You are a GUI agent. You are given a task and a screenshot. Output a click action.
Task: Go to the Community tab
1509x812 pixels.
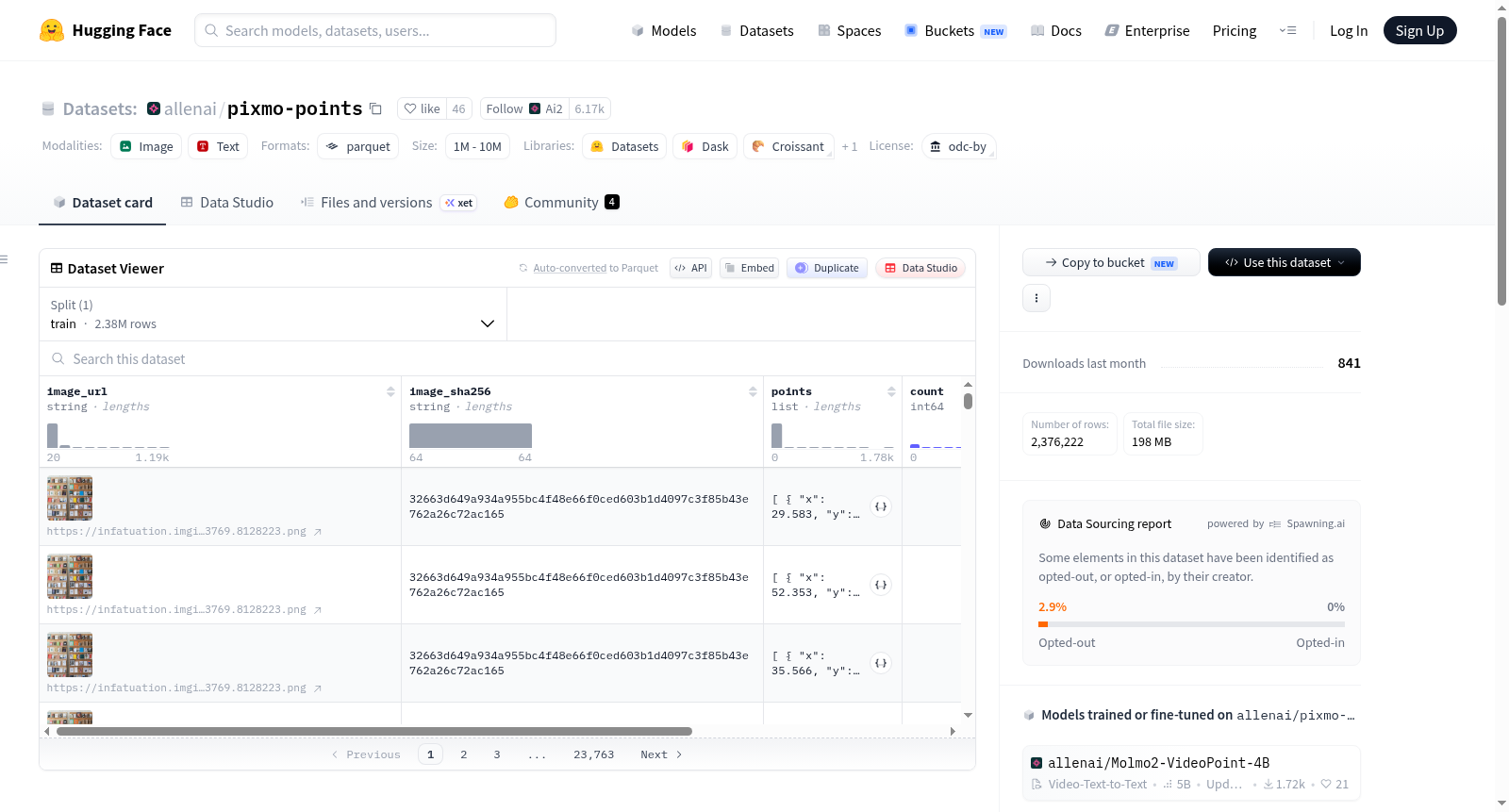(562, 203)
